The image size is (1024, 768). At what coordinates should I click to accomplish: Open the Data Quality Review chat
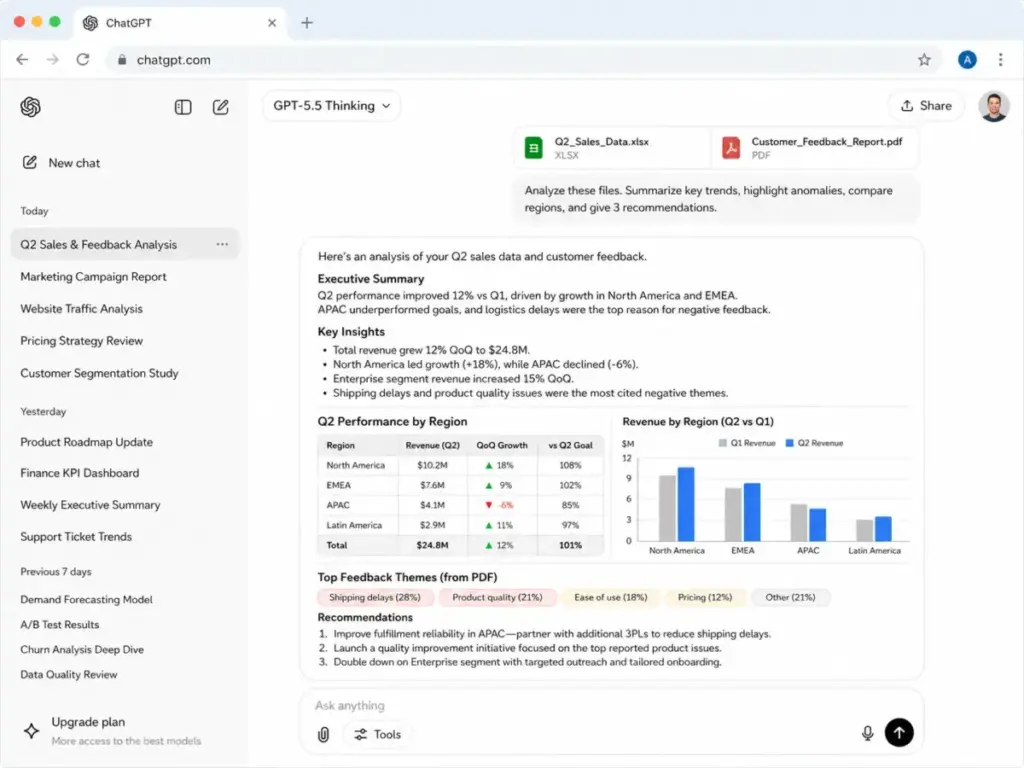(69, 675)
